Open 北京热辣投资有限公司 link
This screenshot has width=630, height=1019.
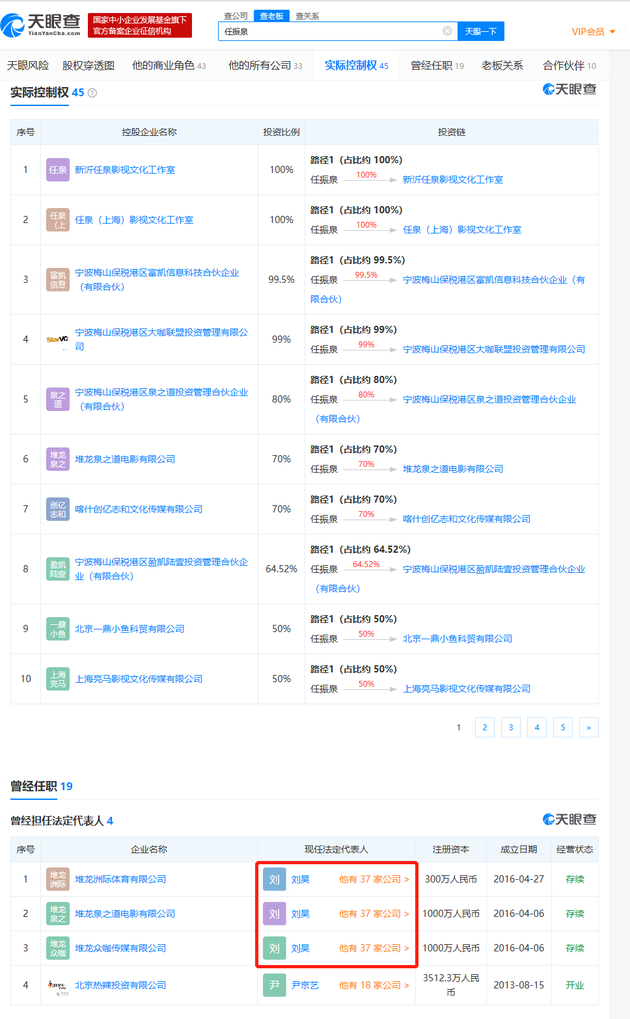pyautogui.click(x=120, y=985)
